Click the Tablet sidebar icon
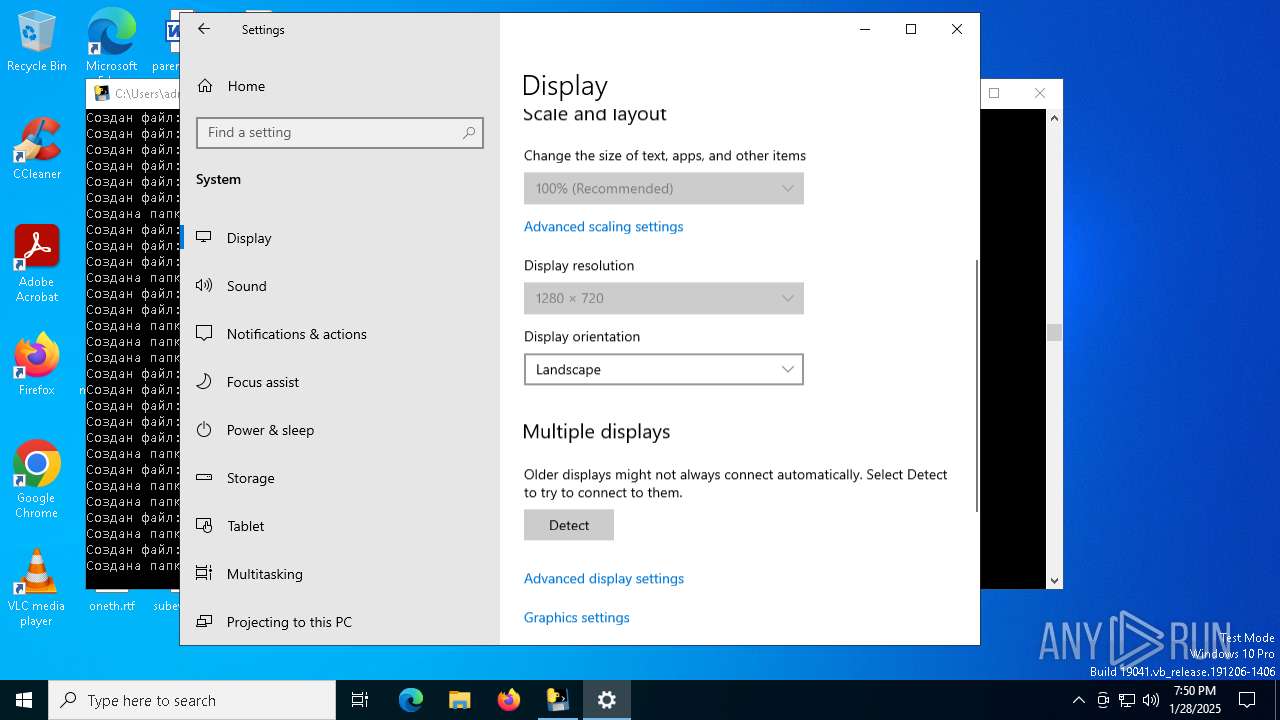The height and width of the screenshot is (720, 1280). point(204,526)
